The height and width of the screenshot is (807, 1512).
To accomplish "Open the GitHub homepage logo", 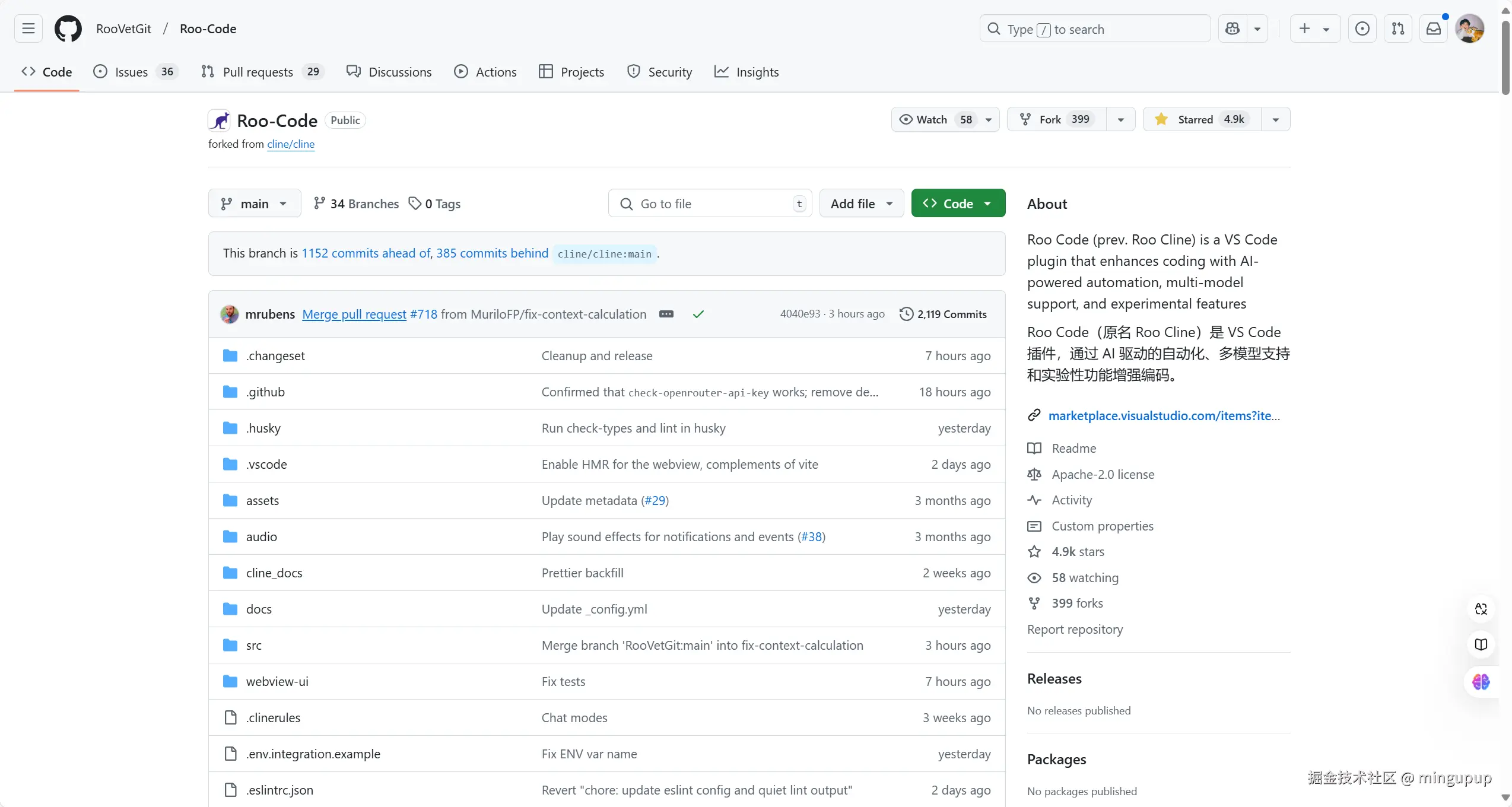I will click(68, 28).
